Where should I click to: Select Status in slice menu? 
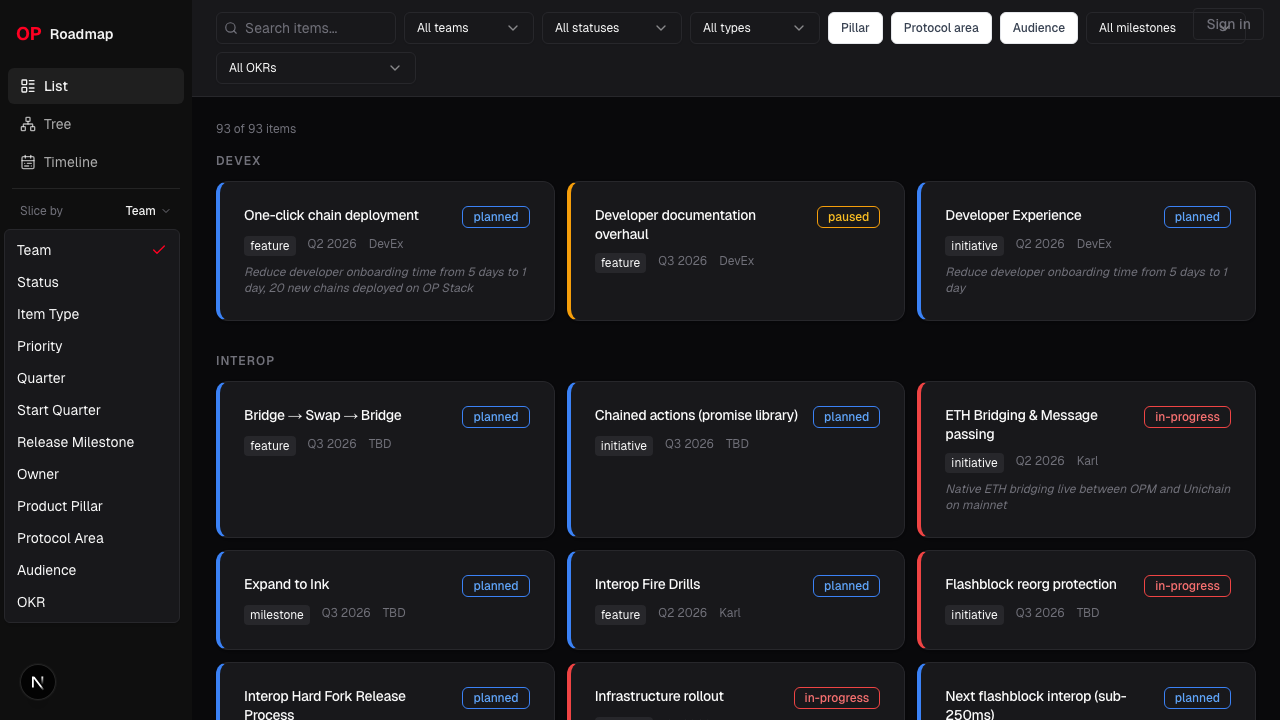tap(92, 282)
